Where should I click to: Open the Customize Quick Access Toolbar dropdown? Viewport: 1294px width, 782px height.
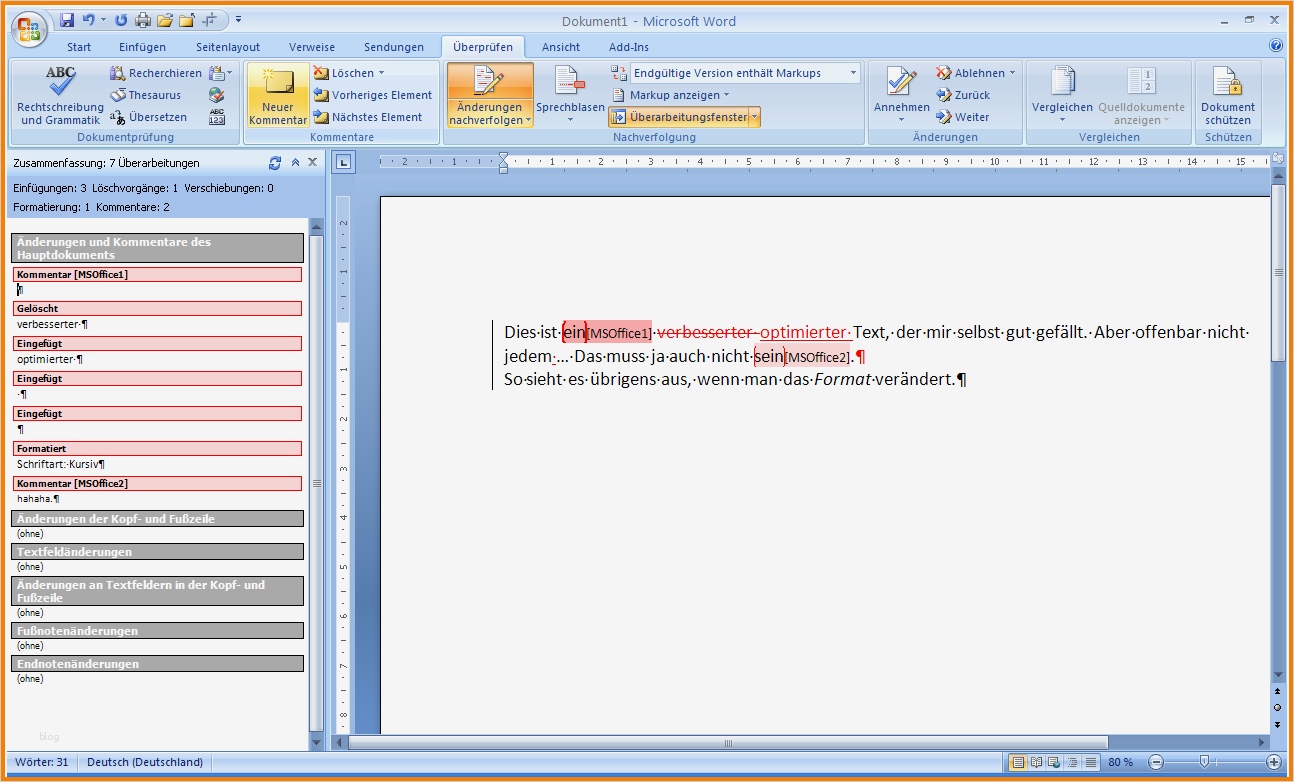tap(240, 20)
